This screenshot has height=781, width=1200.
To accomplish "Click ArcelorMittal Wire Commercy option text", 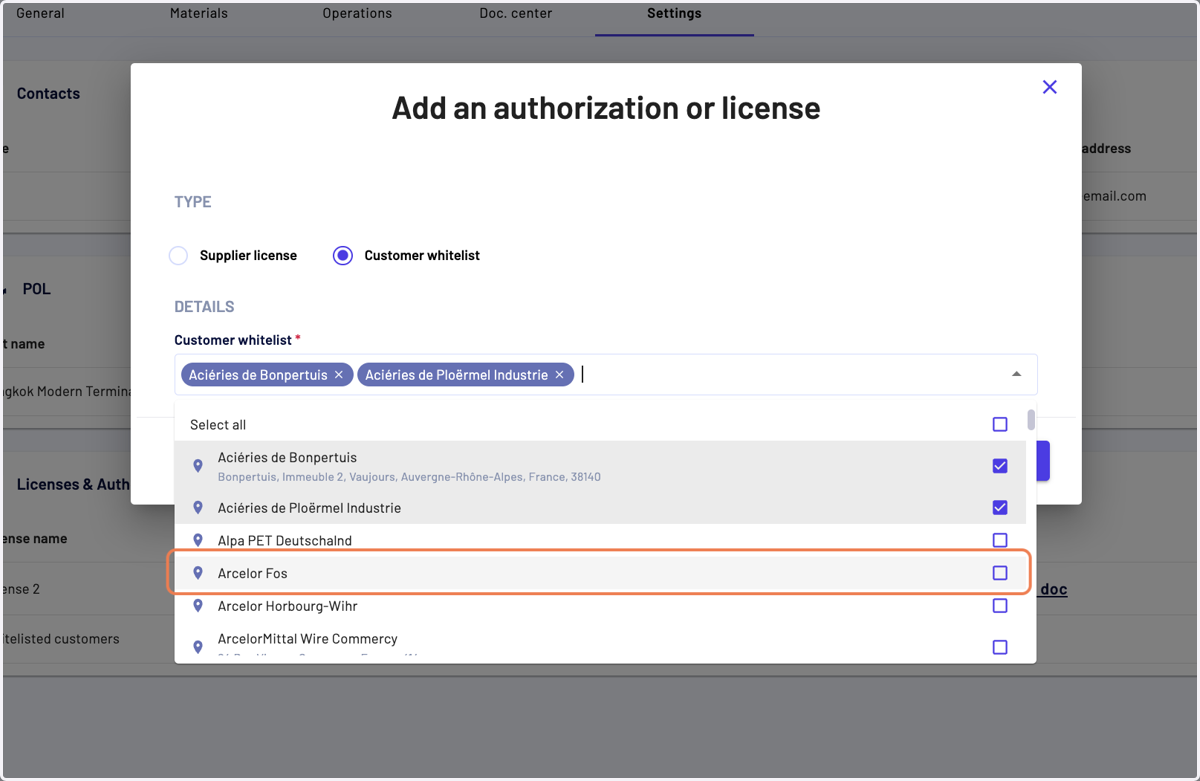I will (x=308, y=639).
